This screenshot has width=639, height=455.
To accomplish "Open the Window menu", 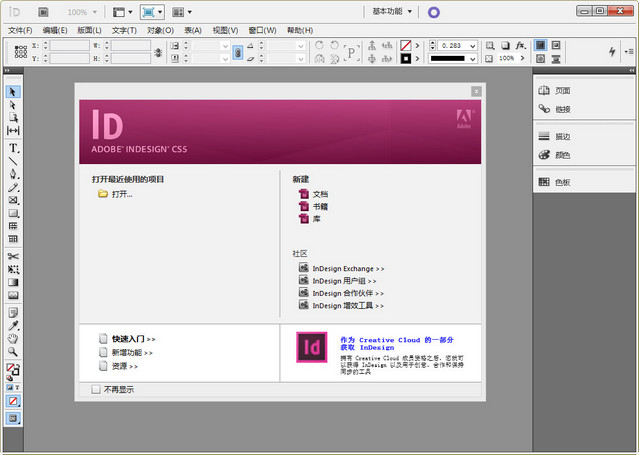I will coord(263,30).
